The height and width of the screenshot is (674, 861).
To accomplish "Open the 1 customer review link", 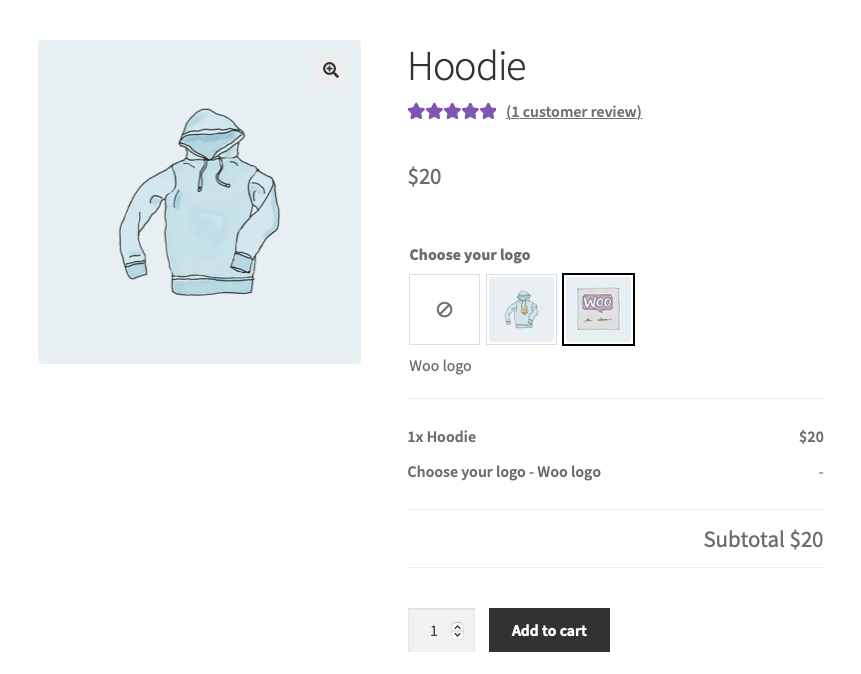I will pyautogui.click(x=573, y=112).
